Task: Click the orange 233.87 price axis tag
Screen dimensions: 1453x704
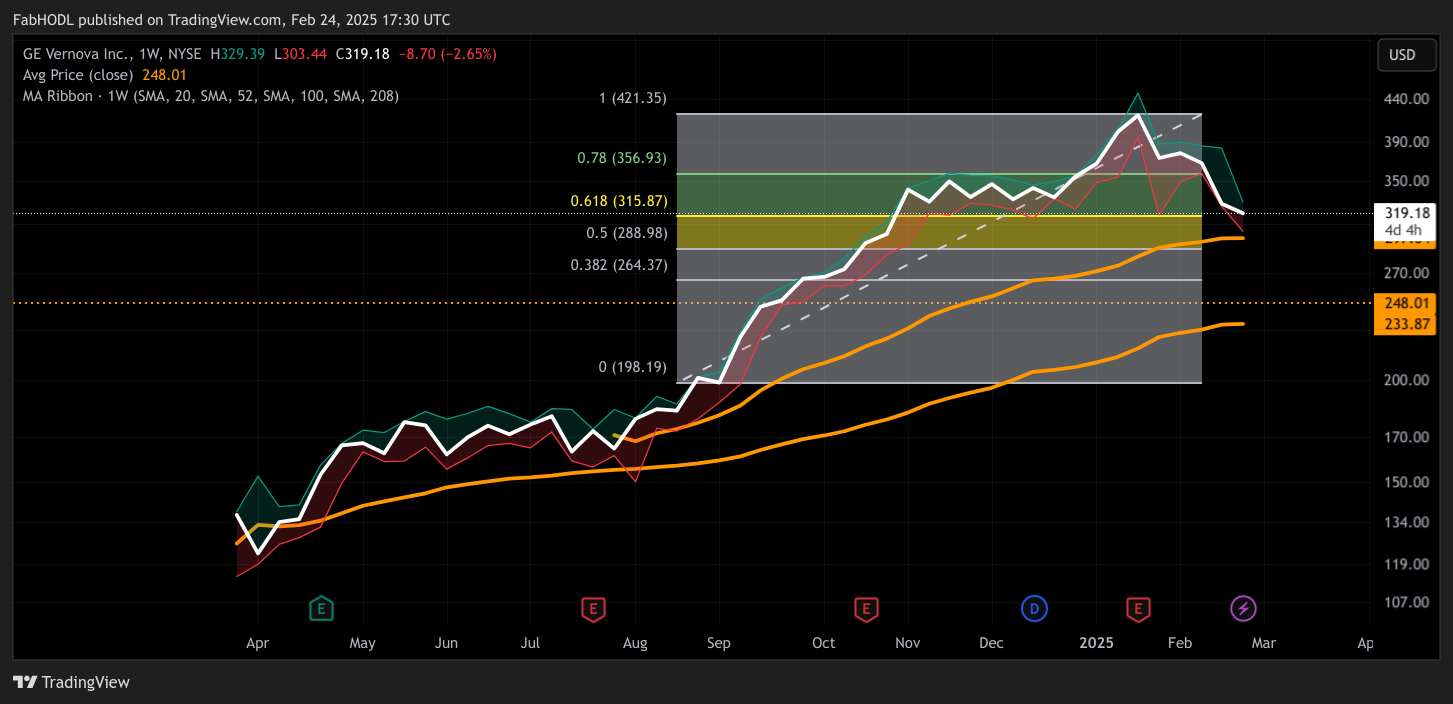Action: (1407, 324)
